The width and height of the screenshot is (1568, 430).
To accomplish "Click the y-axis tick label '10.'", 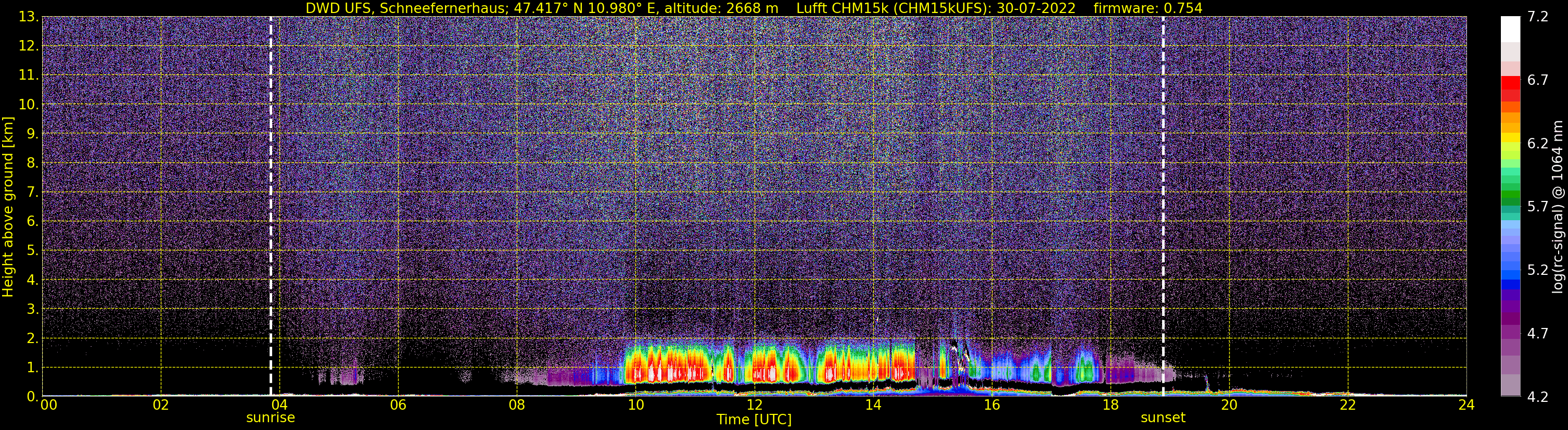I will [x=29, y=105].
